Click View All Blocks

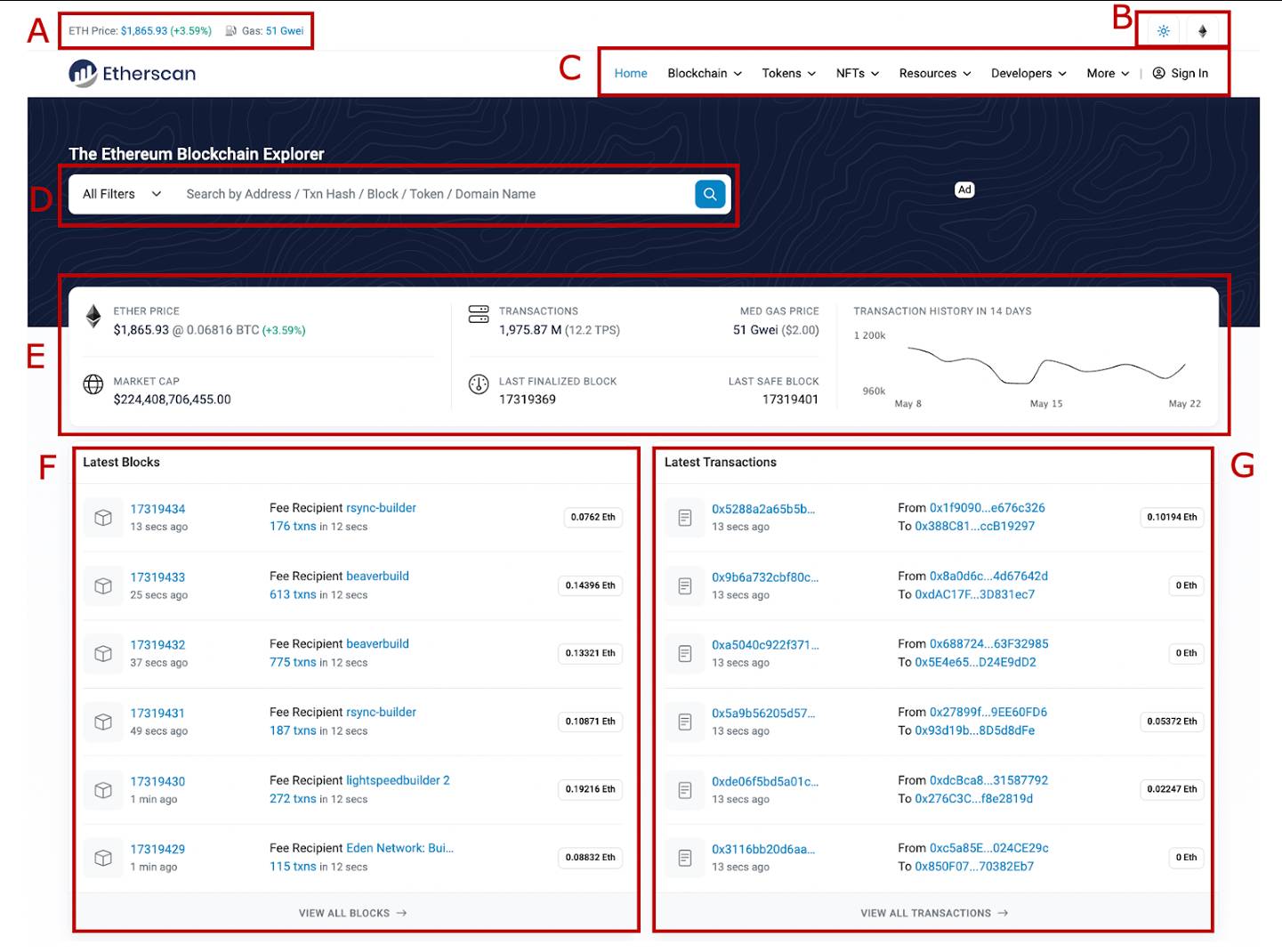tap(353, 913)
